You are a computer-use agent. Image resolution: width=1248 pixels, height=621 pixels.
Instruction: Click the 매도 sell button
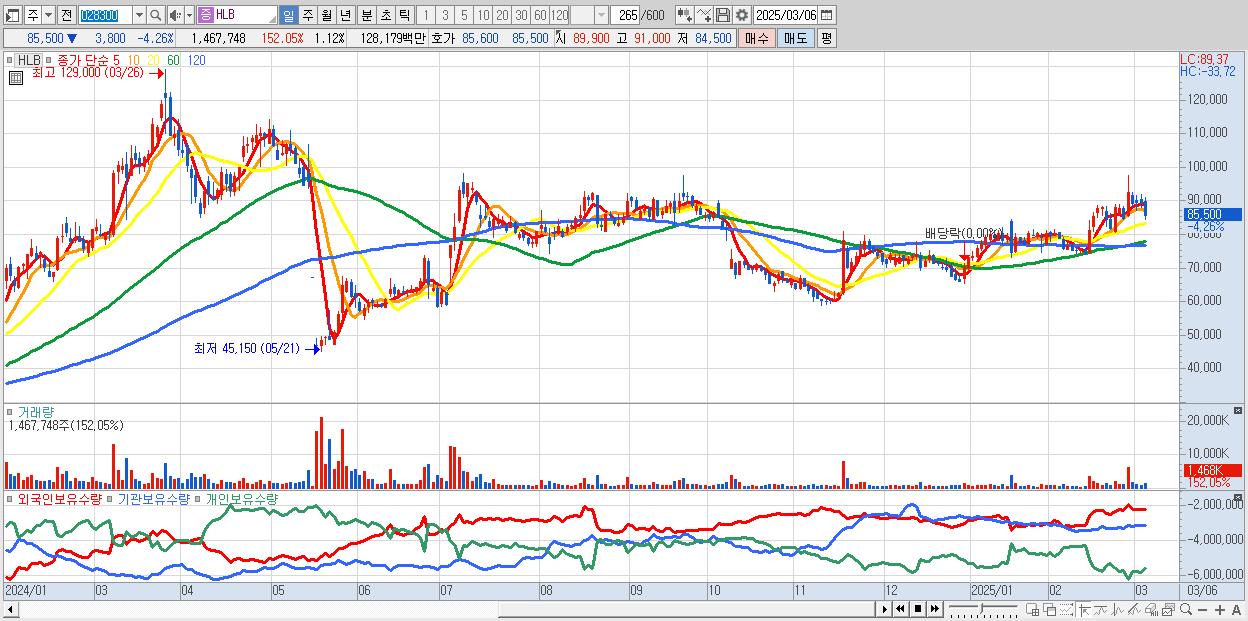(x=795, y=38)
